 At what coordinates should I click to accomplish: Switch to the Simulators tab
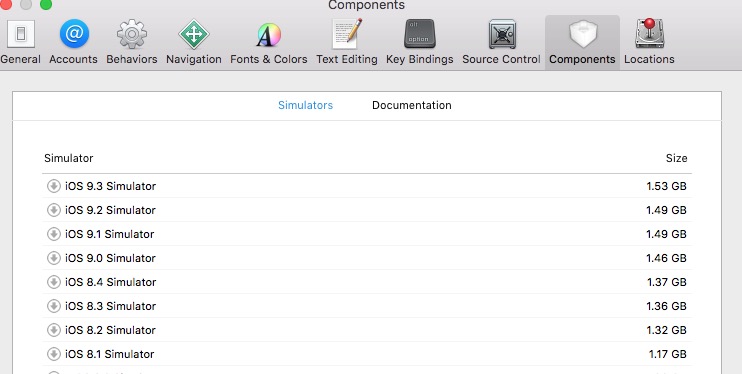pyautogui.click(x=305, y=105)
